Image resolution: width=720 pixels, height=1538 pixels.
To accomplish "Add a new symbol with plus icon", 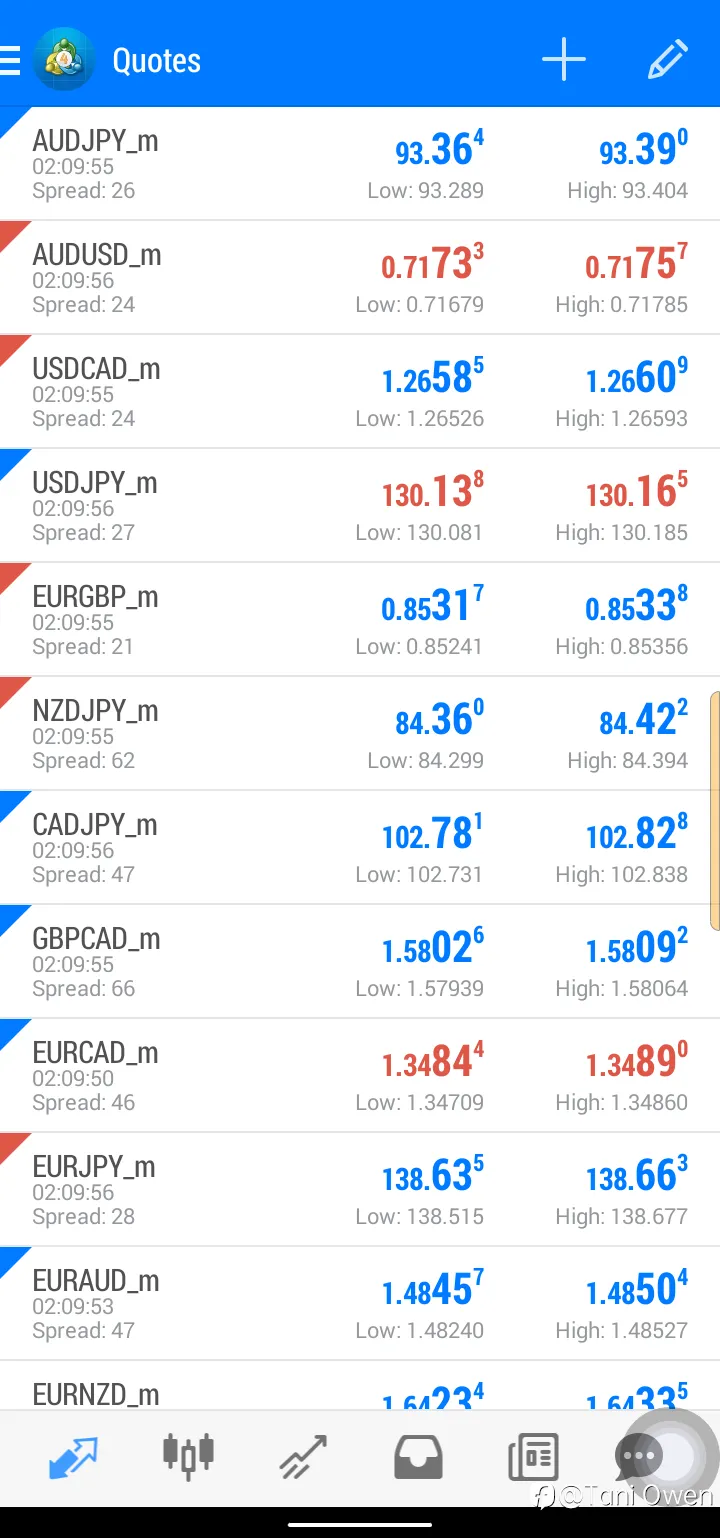I will (x=564, y=61).
